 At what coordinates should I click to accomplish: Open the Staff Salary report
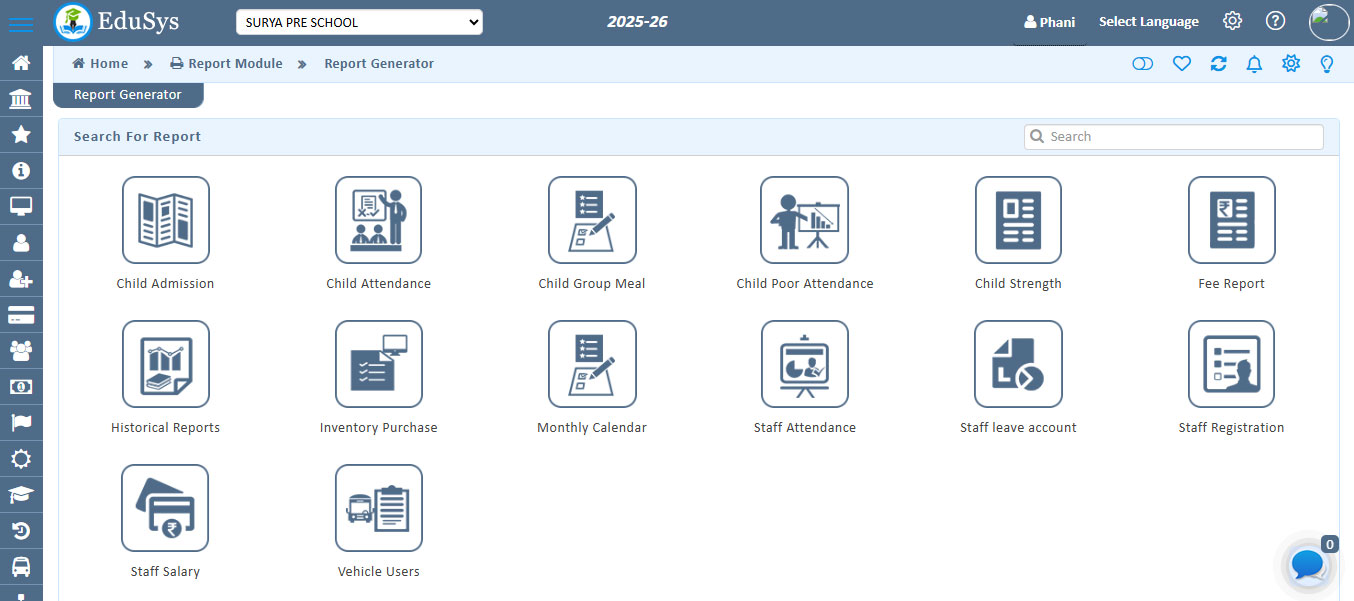165,508
